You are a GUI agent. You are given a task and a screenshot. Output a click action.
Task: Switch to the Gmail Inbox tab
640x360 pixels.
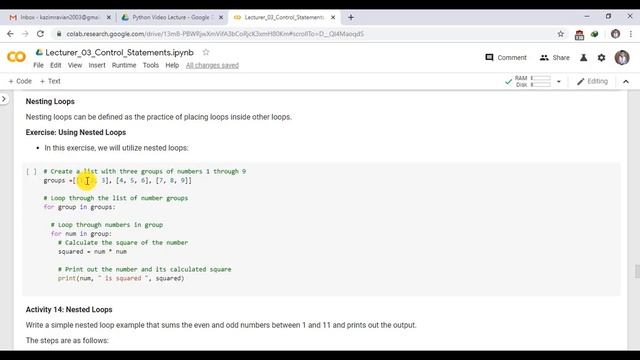coord(60,17)
